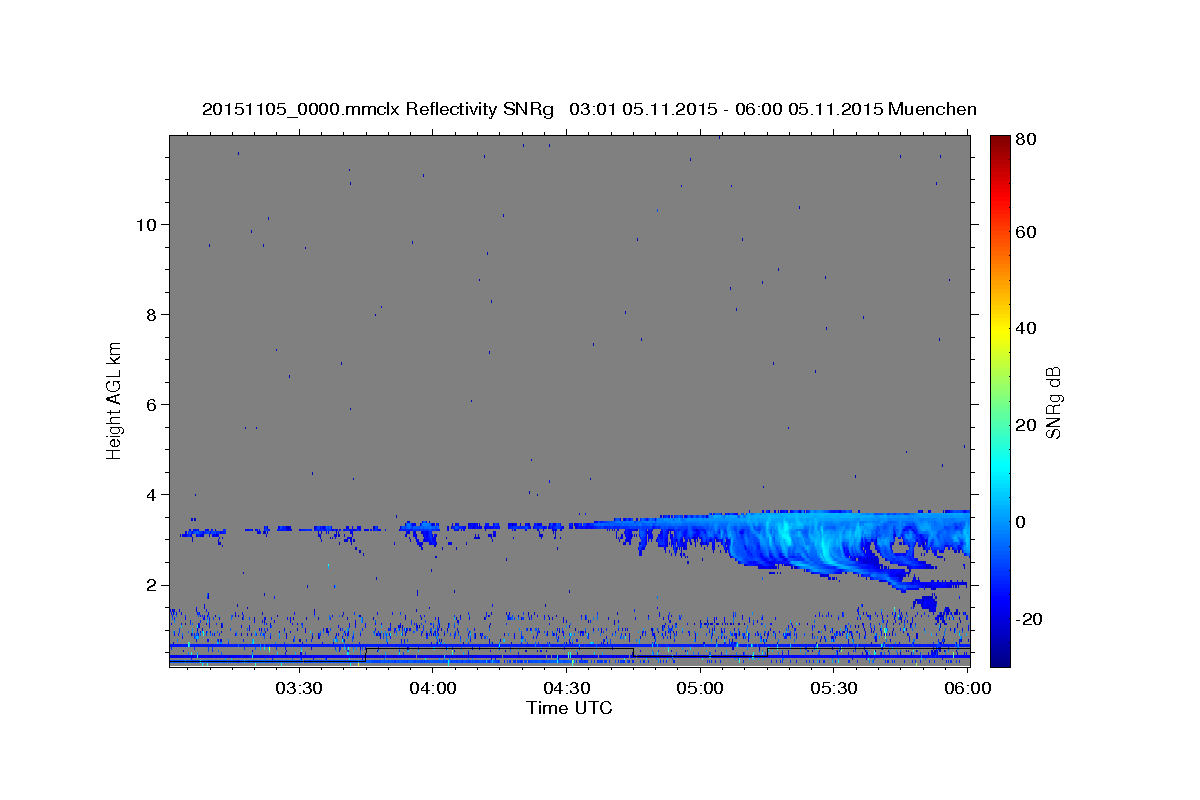Image resolution: width=1200 pixels, height=800 pixels.
Task: Click the colorbar value 60
Action: pyautogui.click(x=1026, y=232)
